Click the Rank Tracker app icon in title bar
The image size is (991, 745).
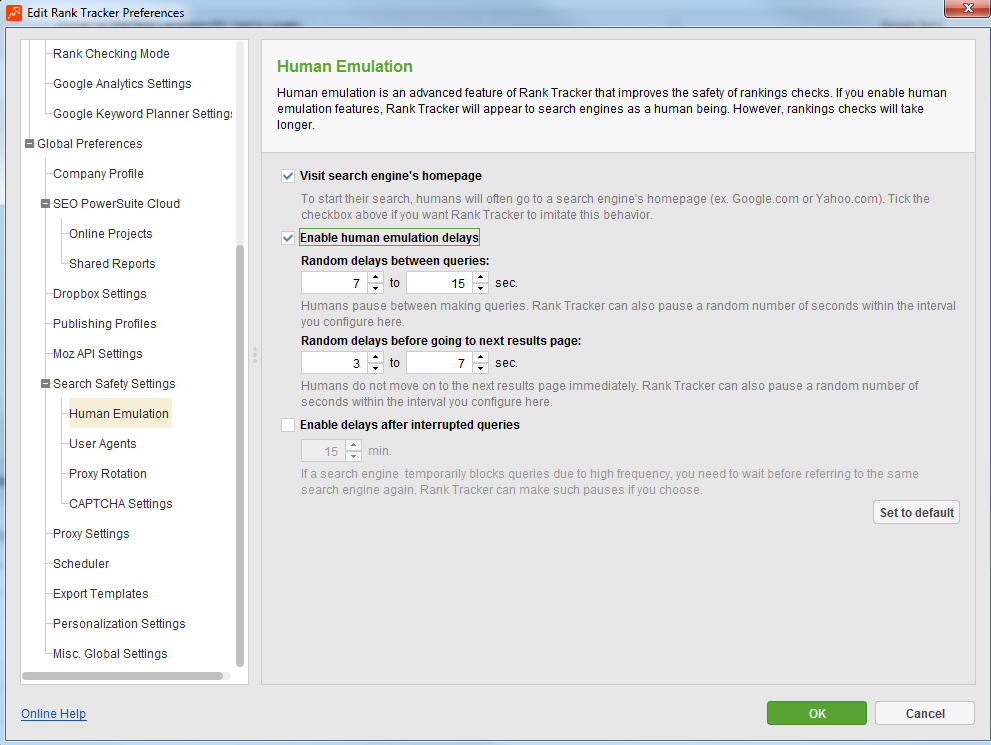coord(13,13)
